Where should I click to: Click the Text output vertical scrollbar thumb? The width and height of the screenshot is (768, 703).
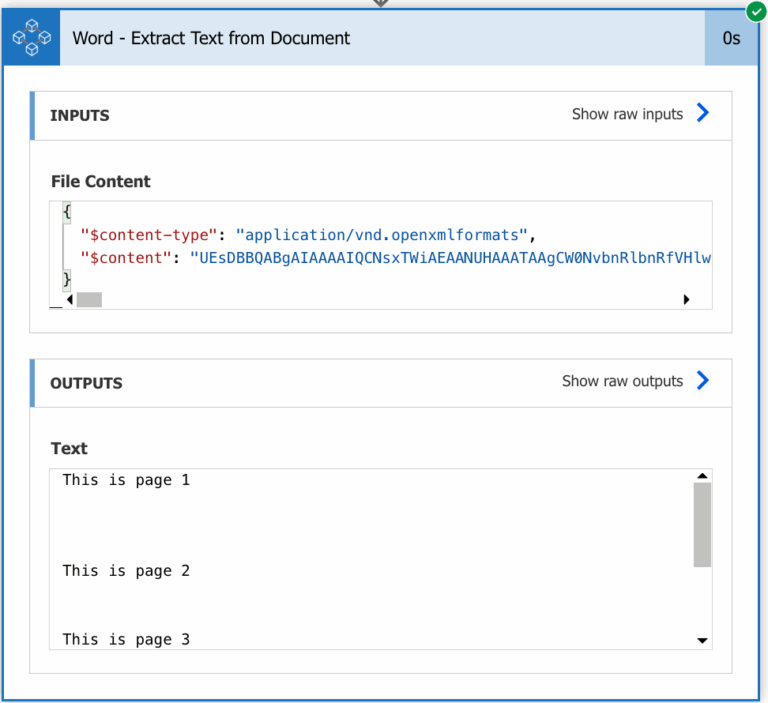point(702,525)
